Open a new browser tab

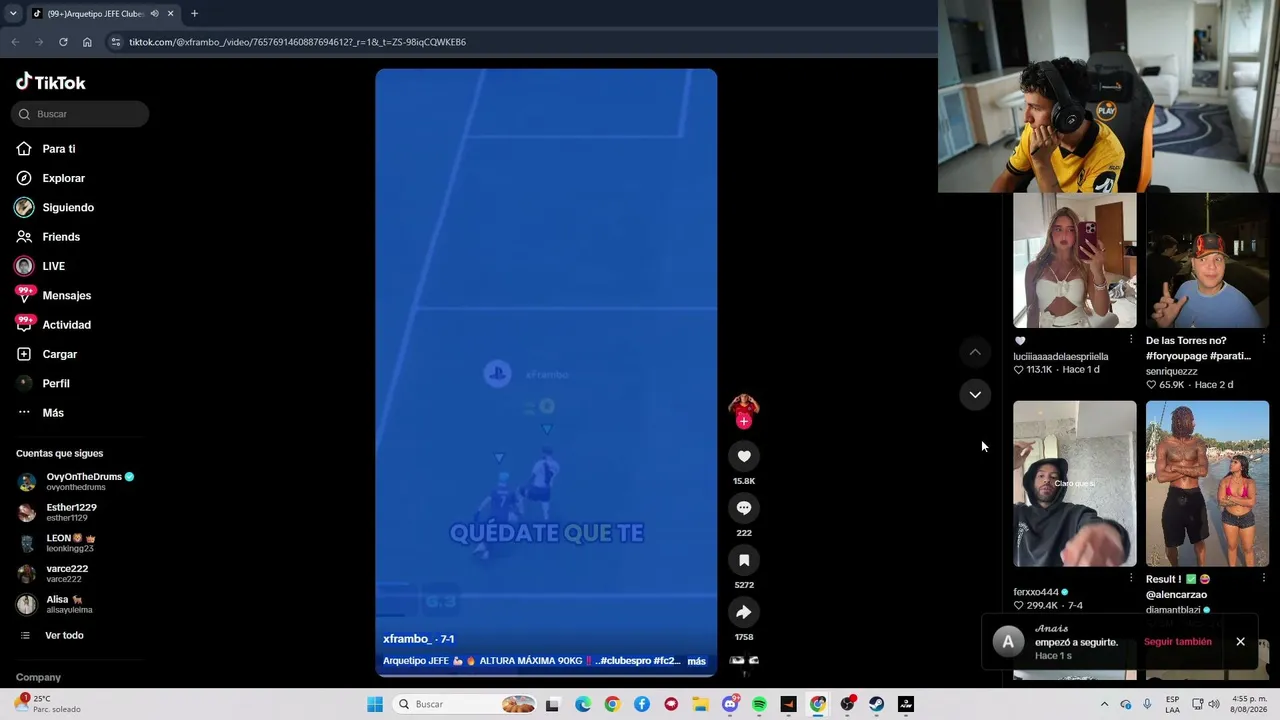click(x=194, y=14)
